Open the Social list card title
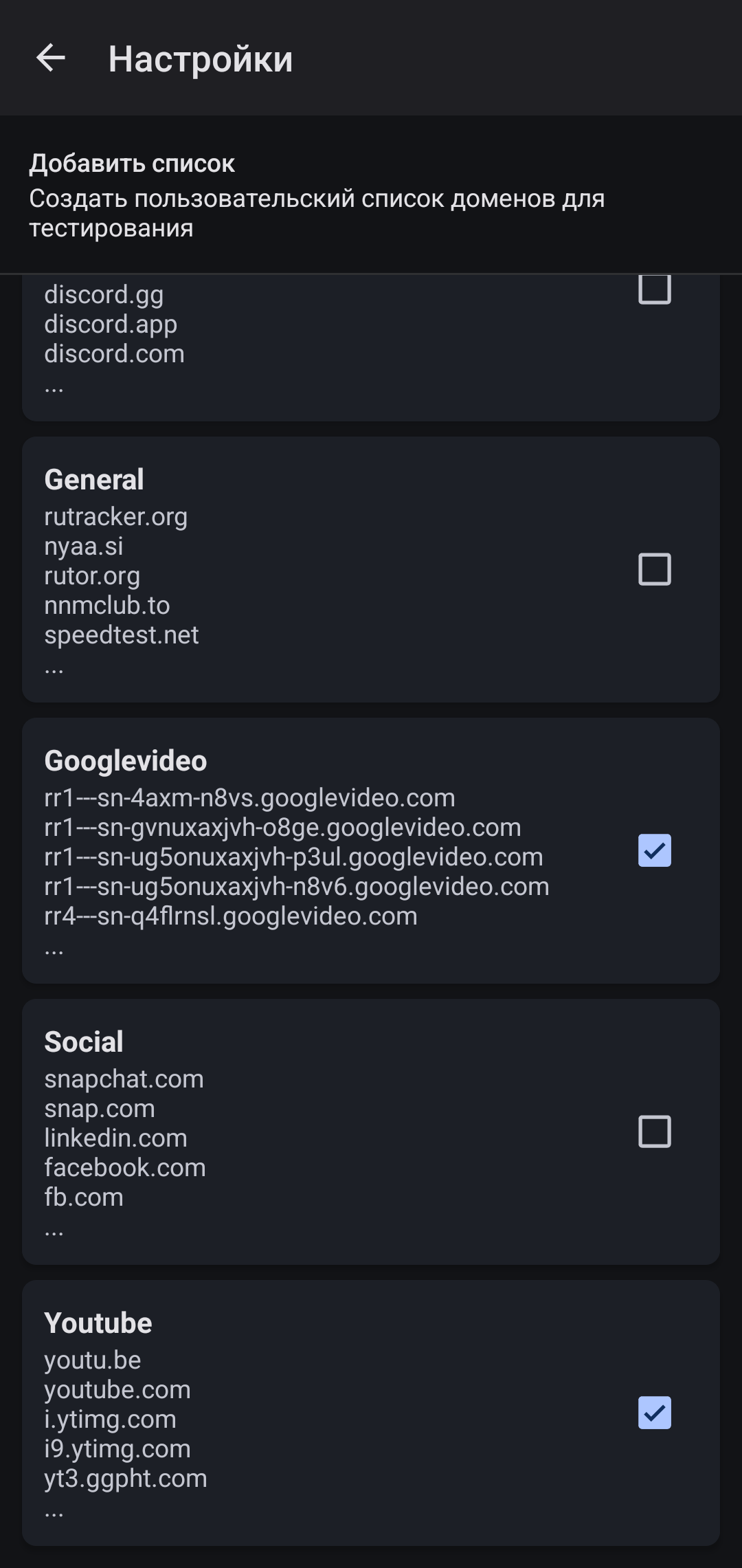742x1568 pixels. coord(84,1042)
